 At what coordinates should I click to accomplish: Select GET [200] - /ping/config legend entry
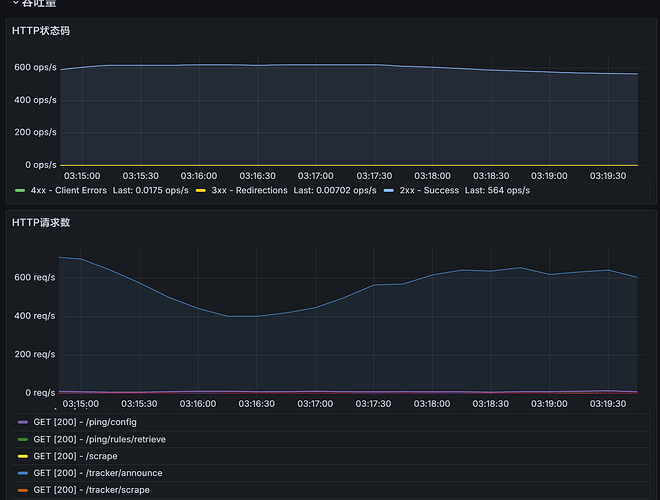point(86,422)
